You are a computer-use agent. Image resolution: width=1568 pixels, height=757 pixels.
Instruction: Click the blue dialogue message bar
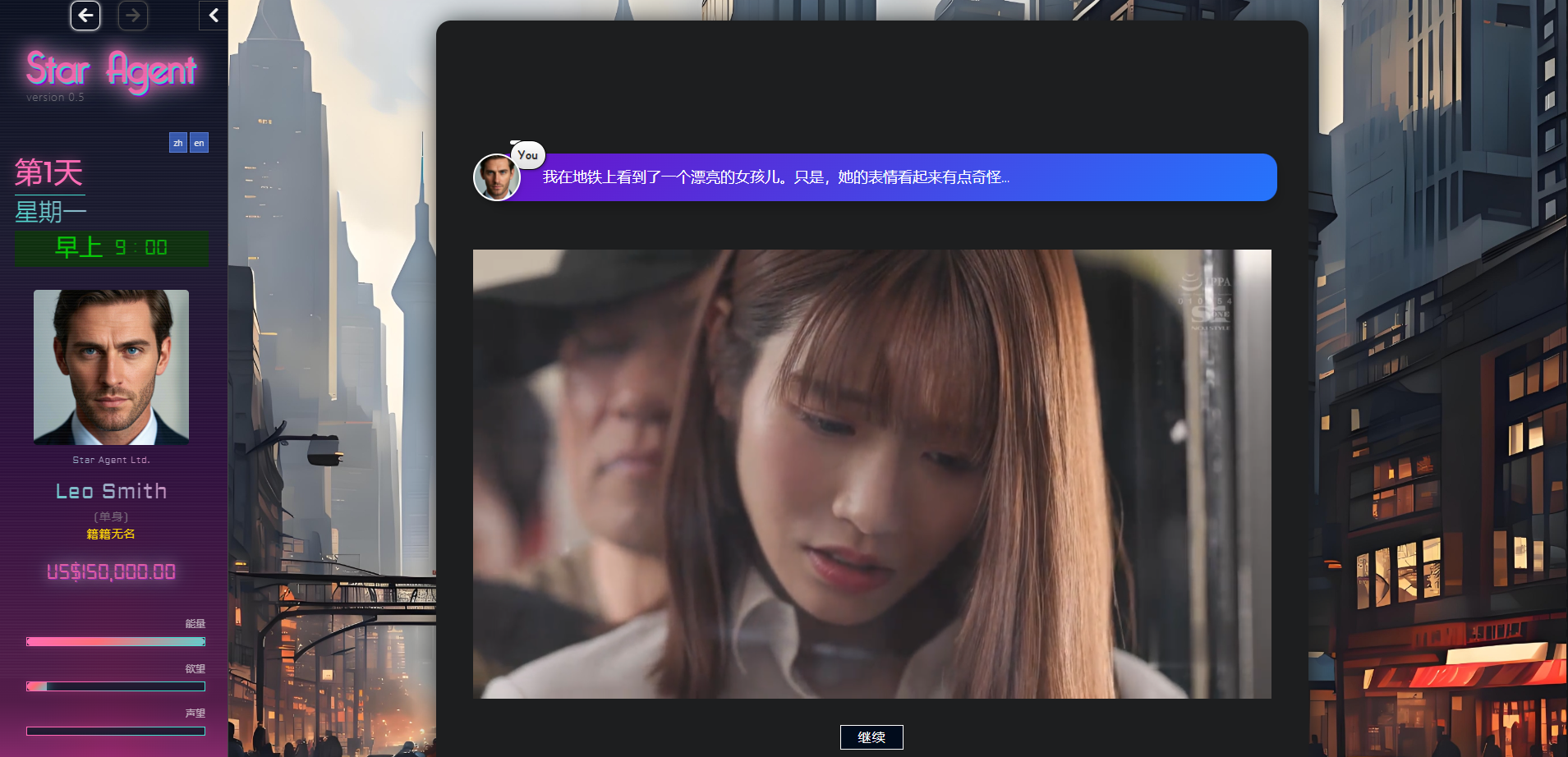pyautogui.click(x=895, y=177)
